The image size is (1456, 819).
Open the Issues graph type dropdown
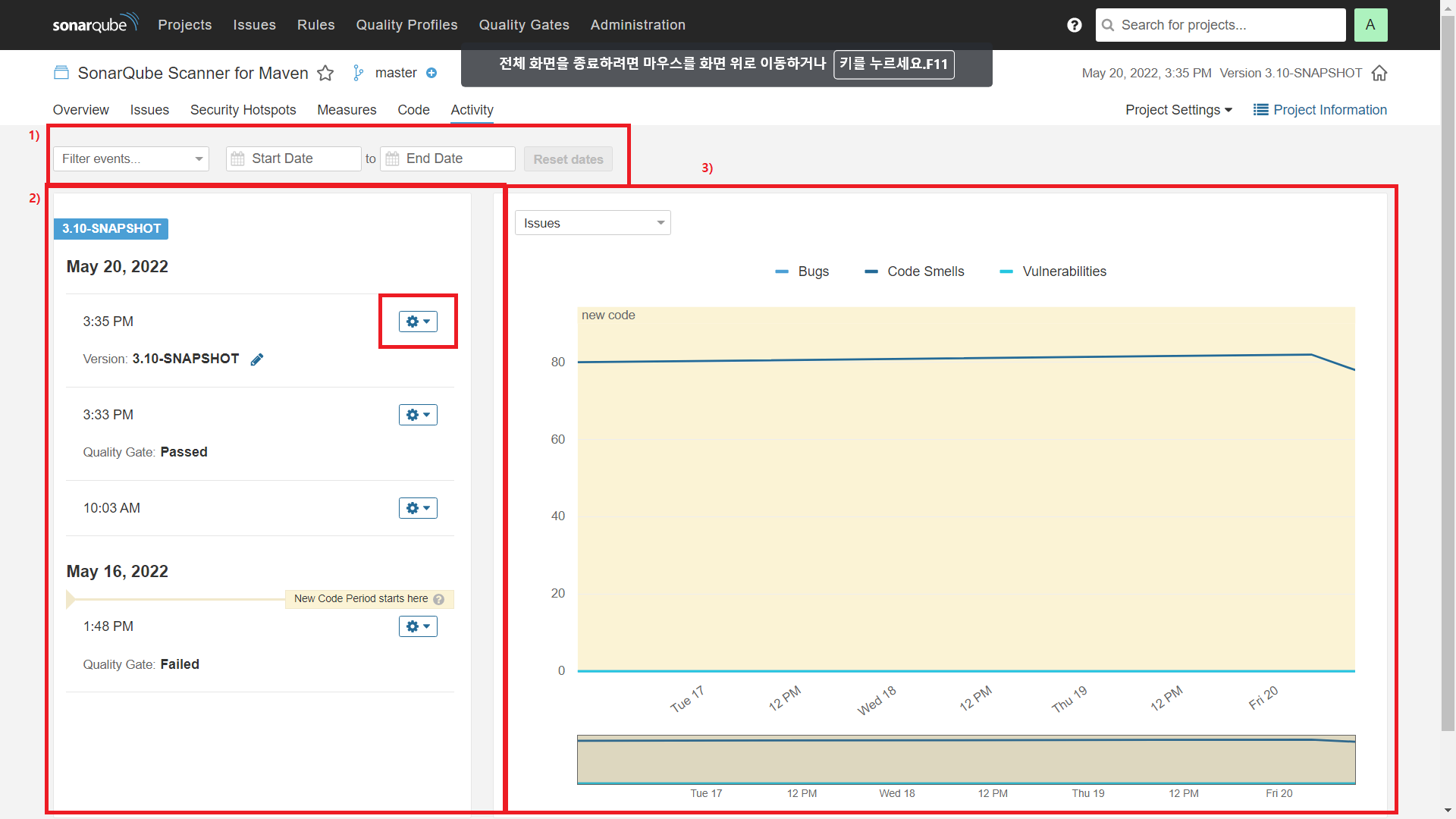(x=593, y=223)
